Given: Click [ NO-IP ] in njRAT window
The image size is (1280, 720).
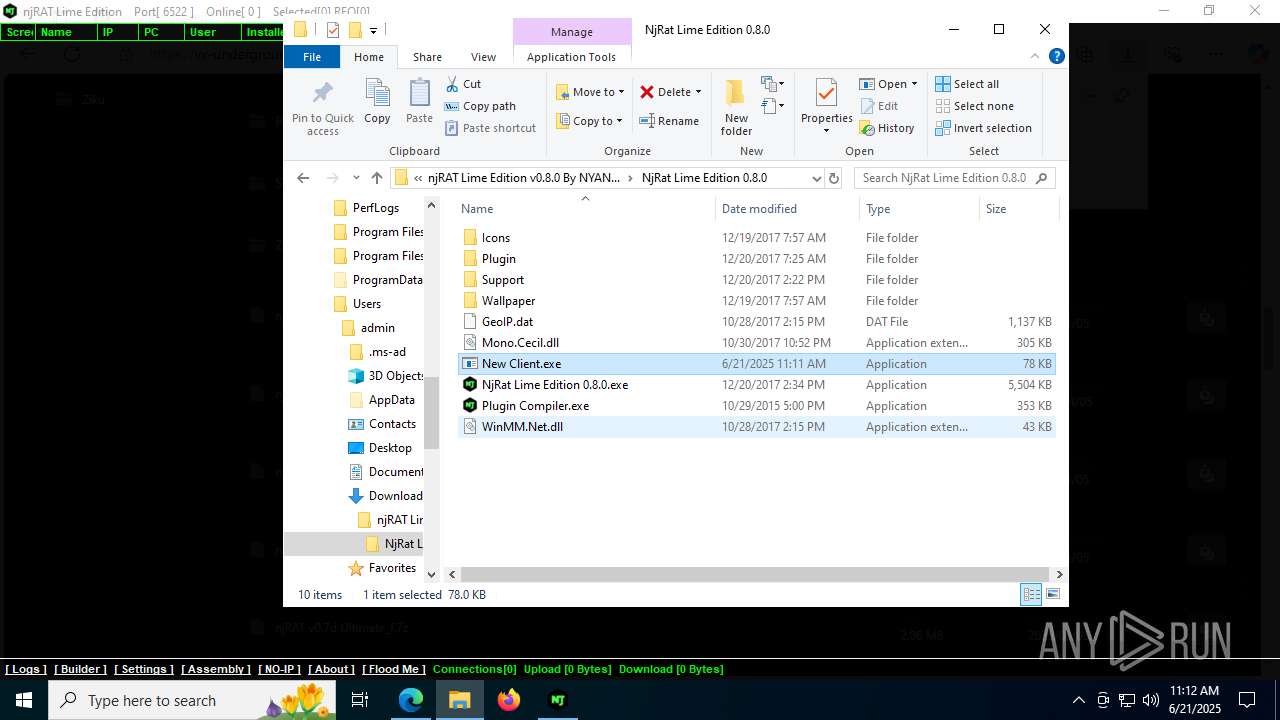Looking at the screenshot, I should point(279,669).
